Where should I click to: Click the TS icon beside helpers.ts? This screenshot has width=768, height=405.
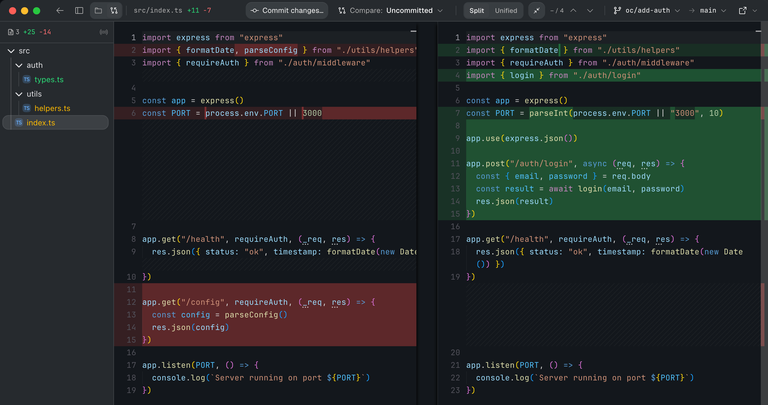27,108
